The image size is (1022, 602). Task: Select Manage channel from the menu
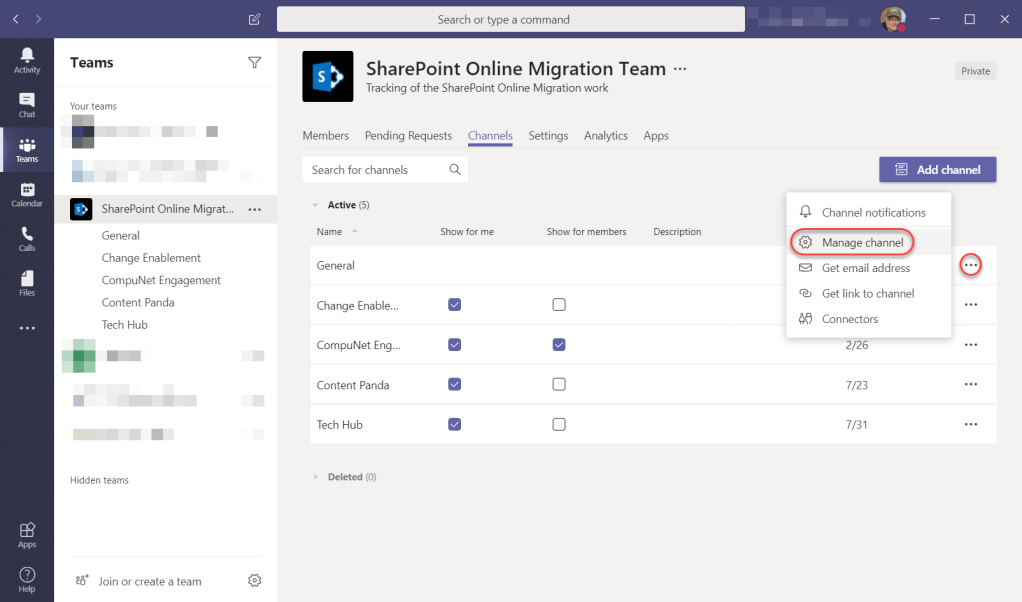coord(862,243)
